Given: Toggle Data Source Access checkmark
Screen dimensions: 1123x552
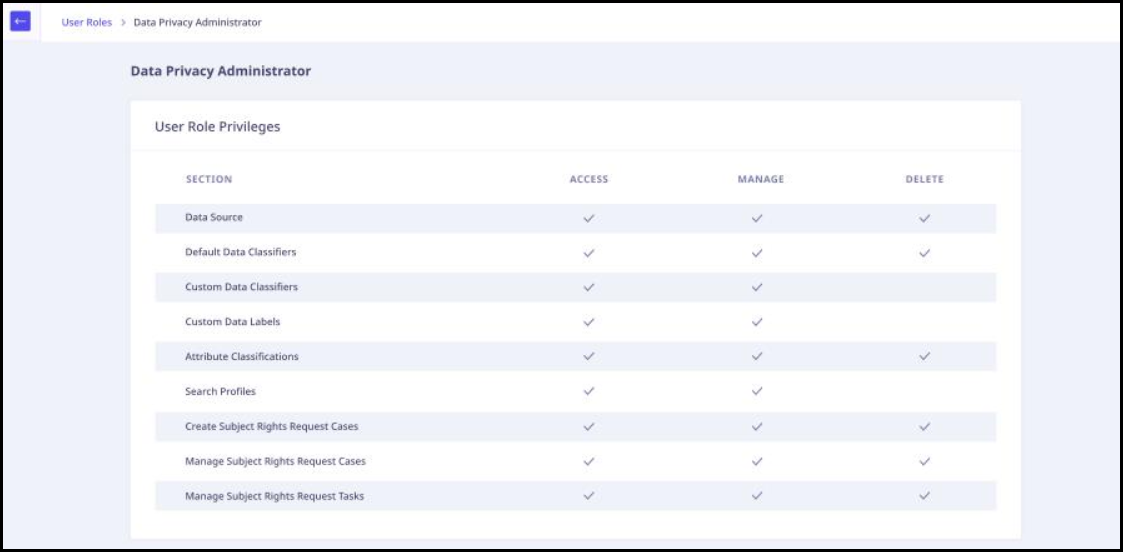Looking at the screenshot, I should tap(589, 218).
